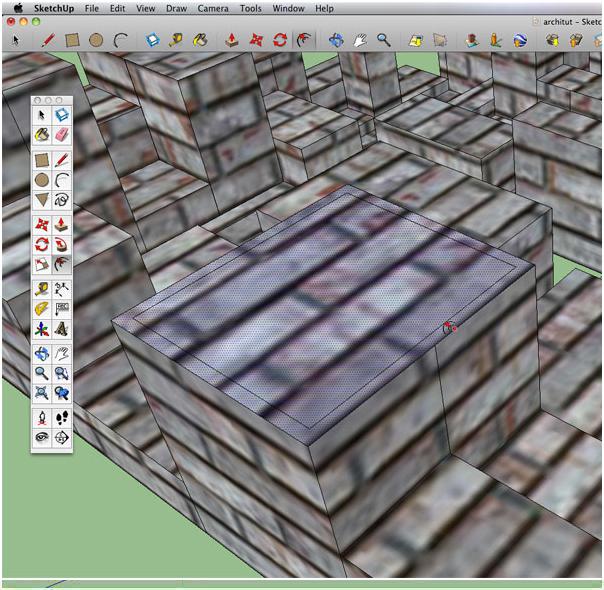Select the Eraser tool in the floating palette

(x=62, y=134)
